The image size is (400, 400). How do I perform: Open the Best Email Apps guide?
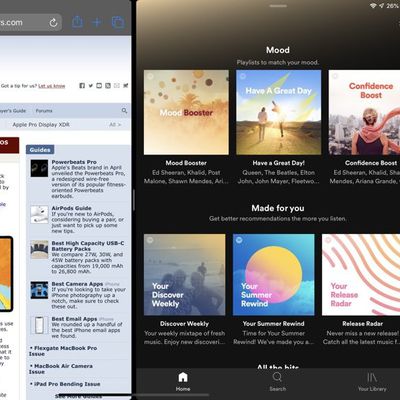tap(74, 319)
